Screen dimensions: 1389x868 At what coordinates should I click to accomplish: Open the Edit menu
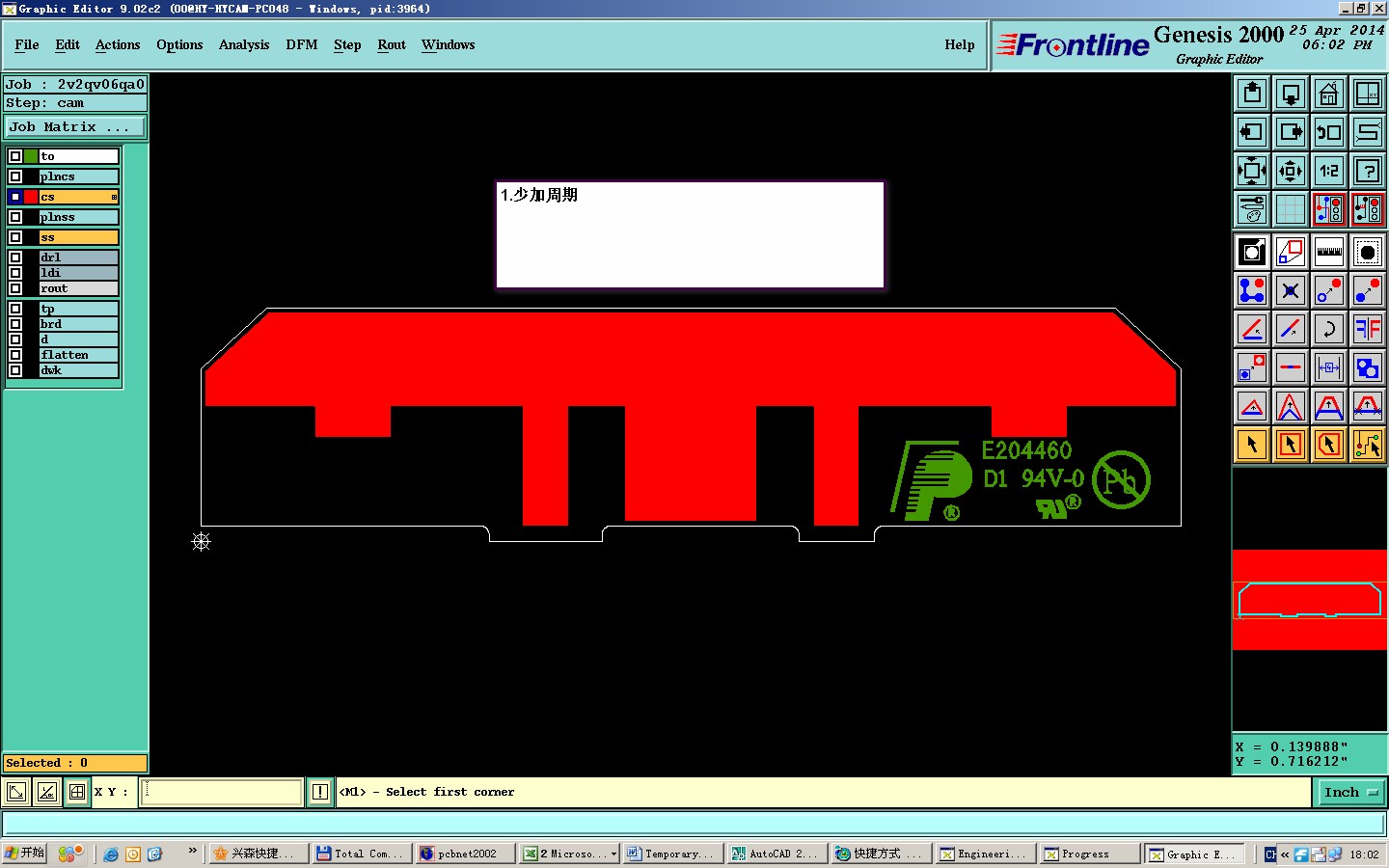(x=68, y=45)
